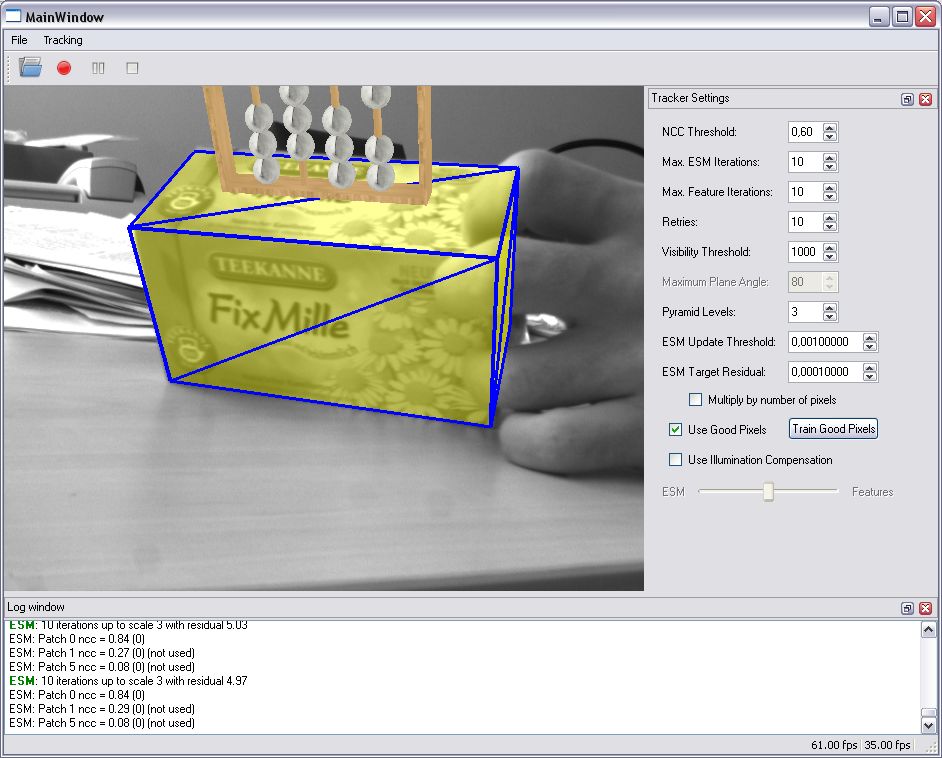This screenshot has width=942, height=758.
Task: Close the Tracker Settings panel
Action: coord(926,99)
